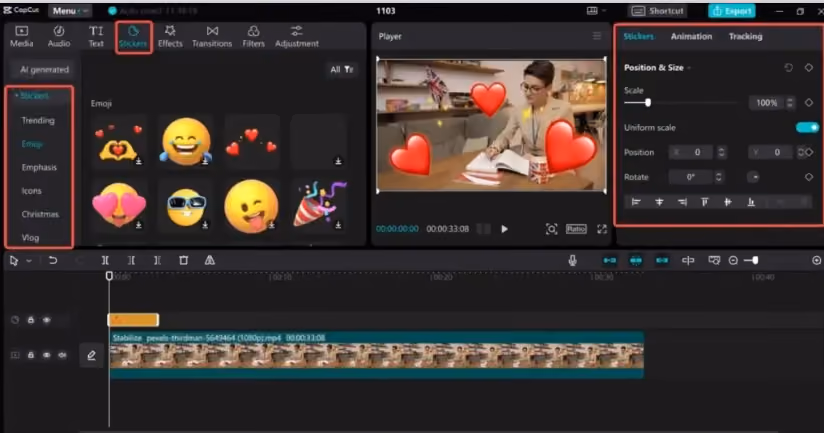This screenshot has height=433, width=824.
Task: Click the Player fullscreen expand icon
Action: (602, 229)
